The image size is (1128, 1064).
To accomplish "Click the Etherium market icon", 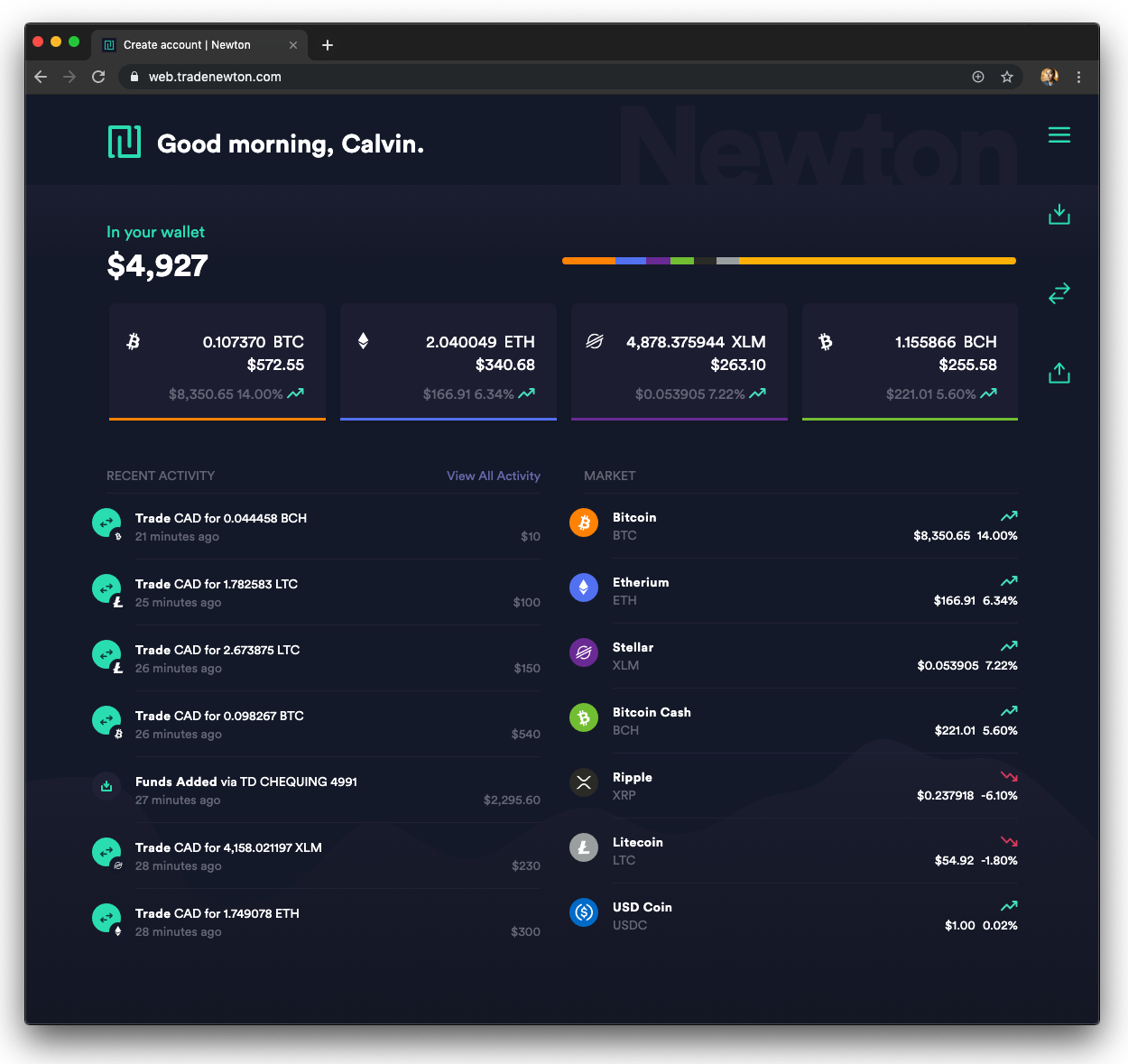I will 584,588.
